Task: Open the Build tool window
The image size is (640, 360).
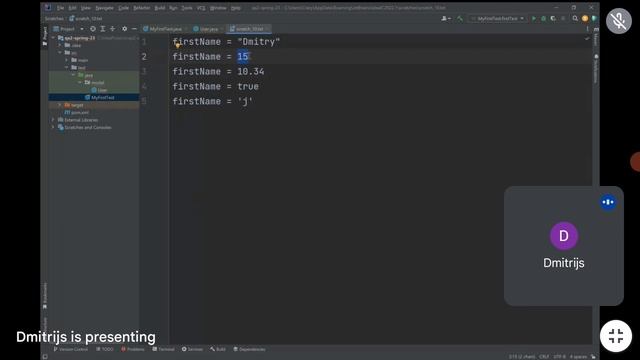Action: click(218, 349)
